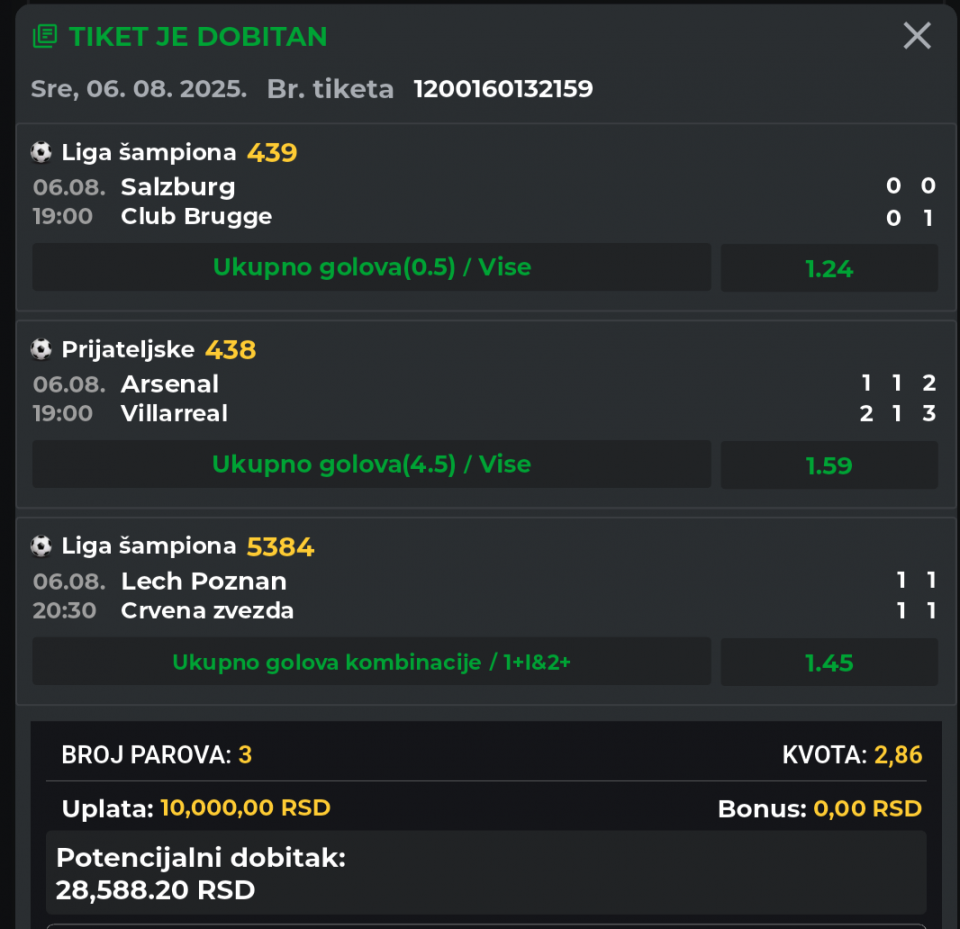Image resolution: width=960 pixels, height=929 pixels.
Task: Click the KVOTA 2,86 total odds
Action: click(x=852, y=754)
